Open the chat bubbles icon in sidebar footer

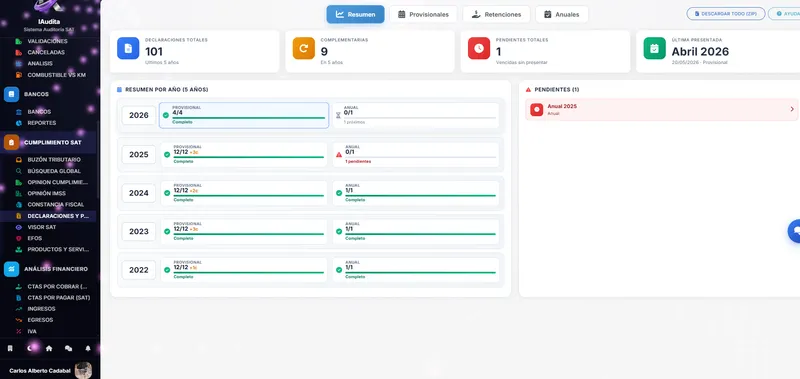click(68, 348)
